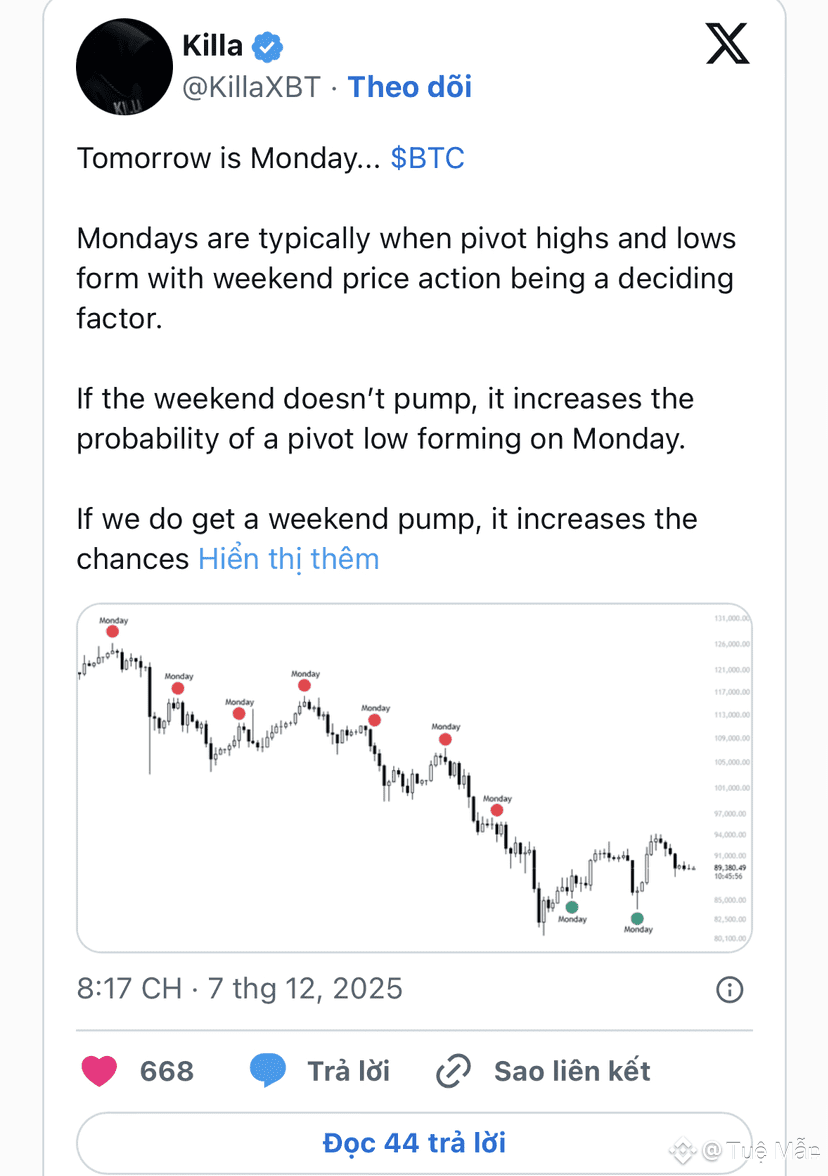Click the topmost red Monday marker
The image size is (828, 1176).
pos(112,631)
